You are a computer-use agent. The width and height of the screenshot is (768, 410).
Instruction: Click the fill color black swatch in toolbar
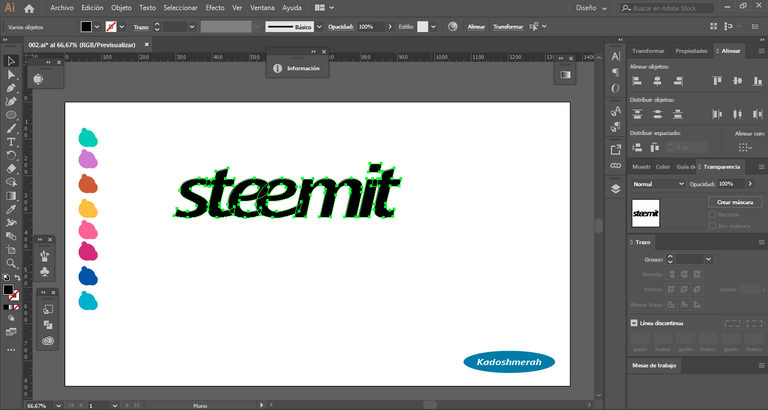click(x=8, y=290)
